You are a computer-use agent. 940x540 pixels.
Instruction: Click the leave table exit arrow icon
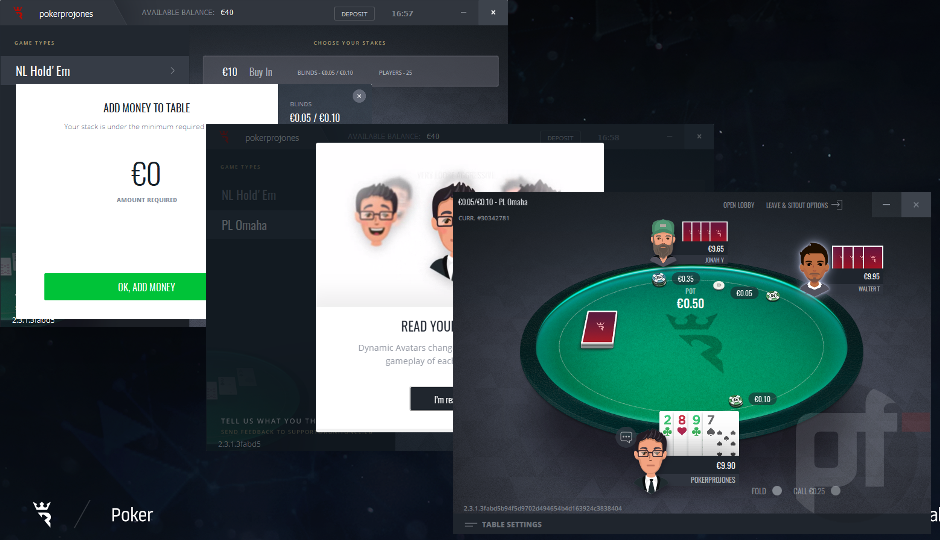pos(836,205)
